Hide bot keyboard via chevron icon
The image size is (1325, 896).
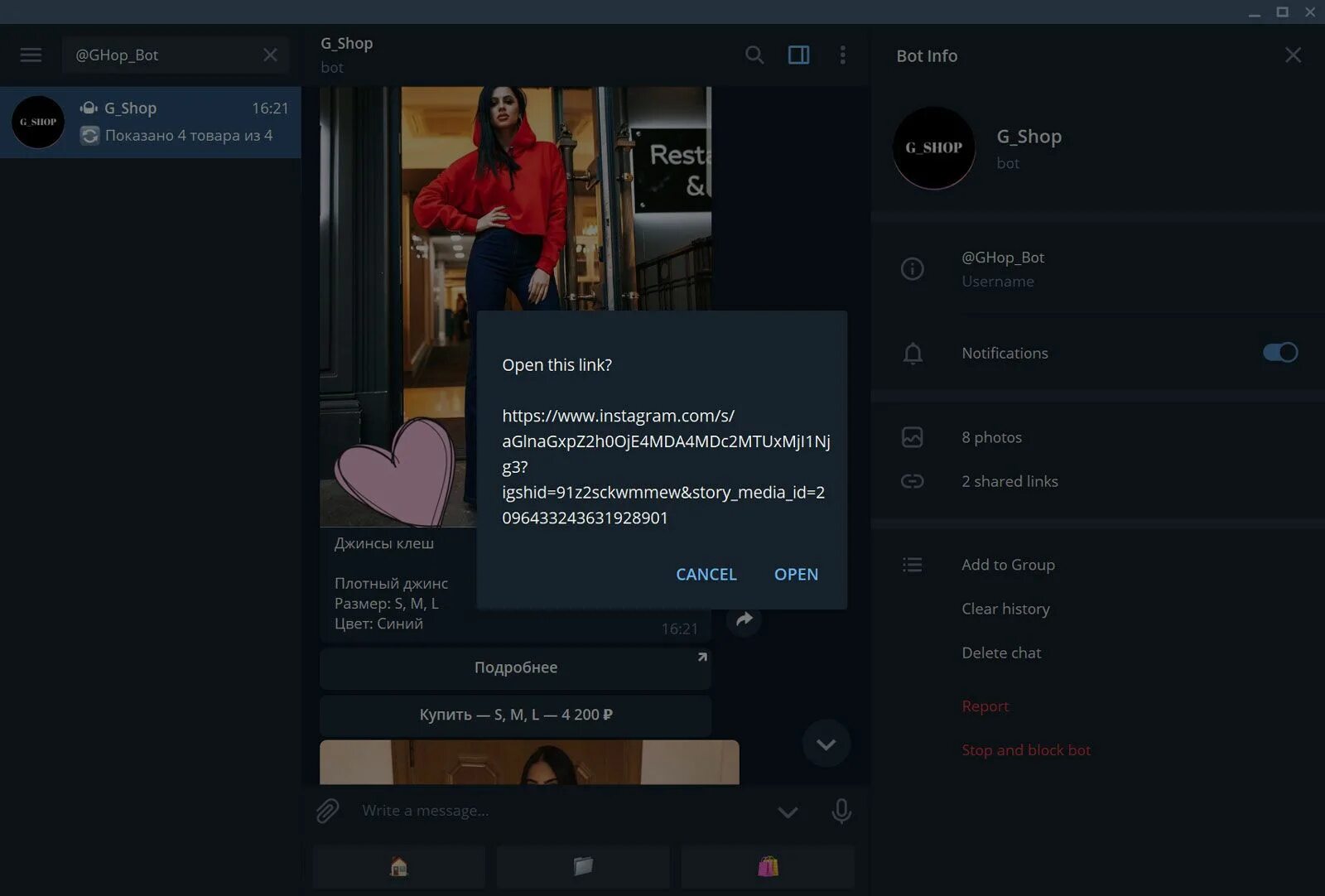(x=788, y=812)
